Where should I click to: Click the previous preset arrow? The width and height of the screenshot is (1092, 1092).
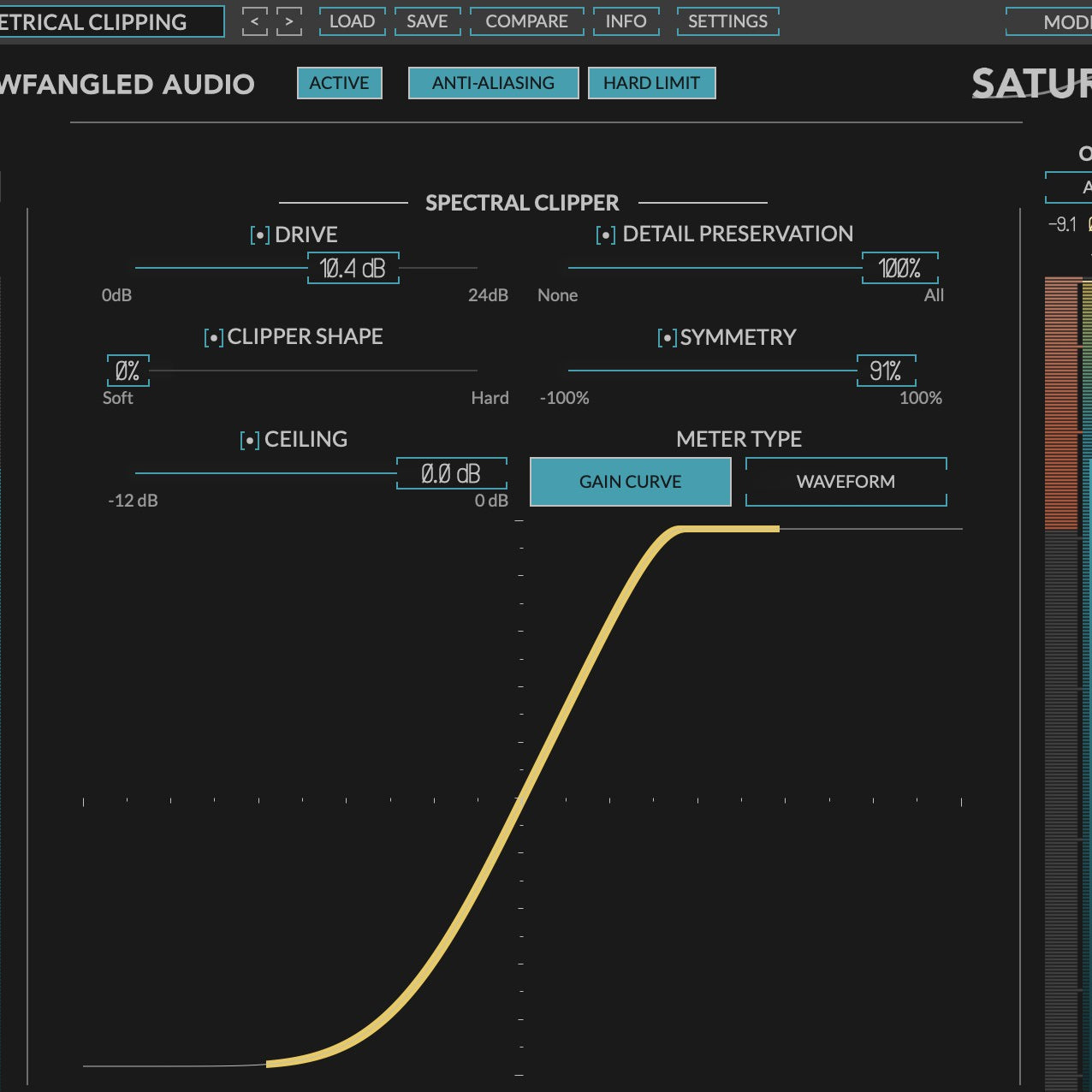(254, 21)
